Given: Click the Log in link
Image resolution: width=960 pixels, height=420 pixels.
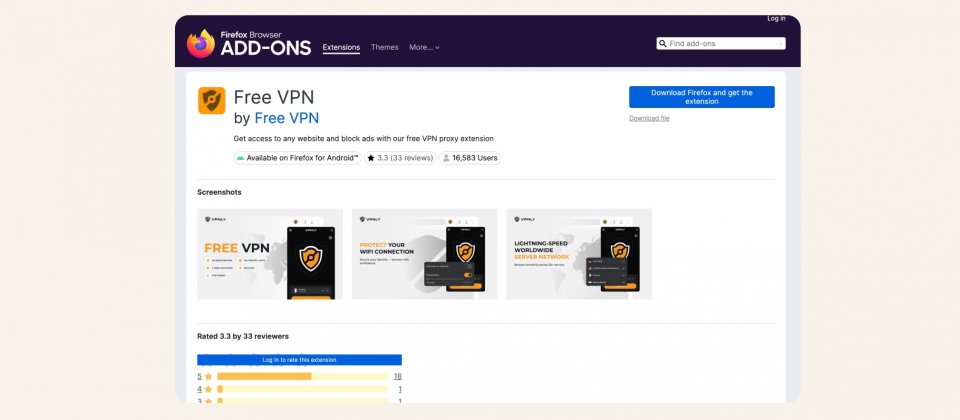Looking at the screenshot, I should (x=776, y=18).
